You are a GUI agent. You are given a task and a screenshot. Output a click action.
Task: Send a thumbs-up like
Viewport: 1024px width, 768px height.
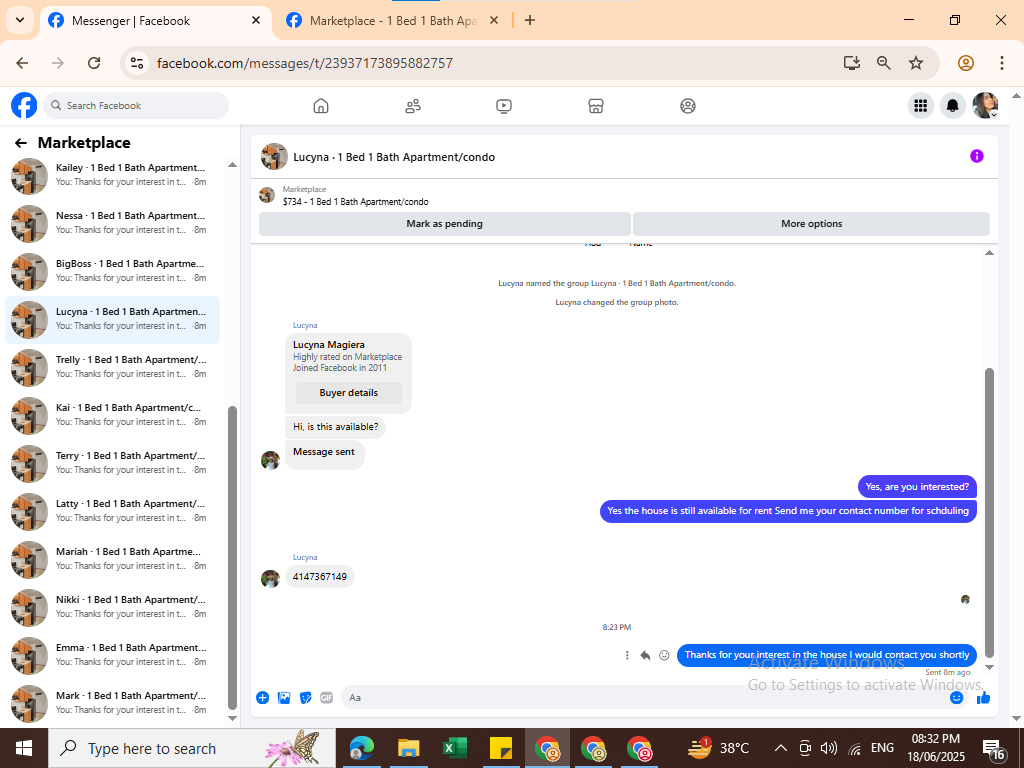point(984,697)
